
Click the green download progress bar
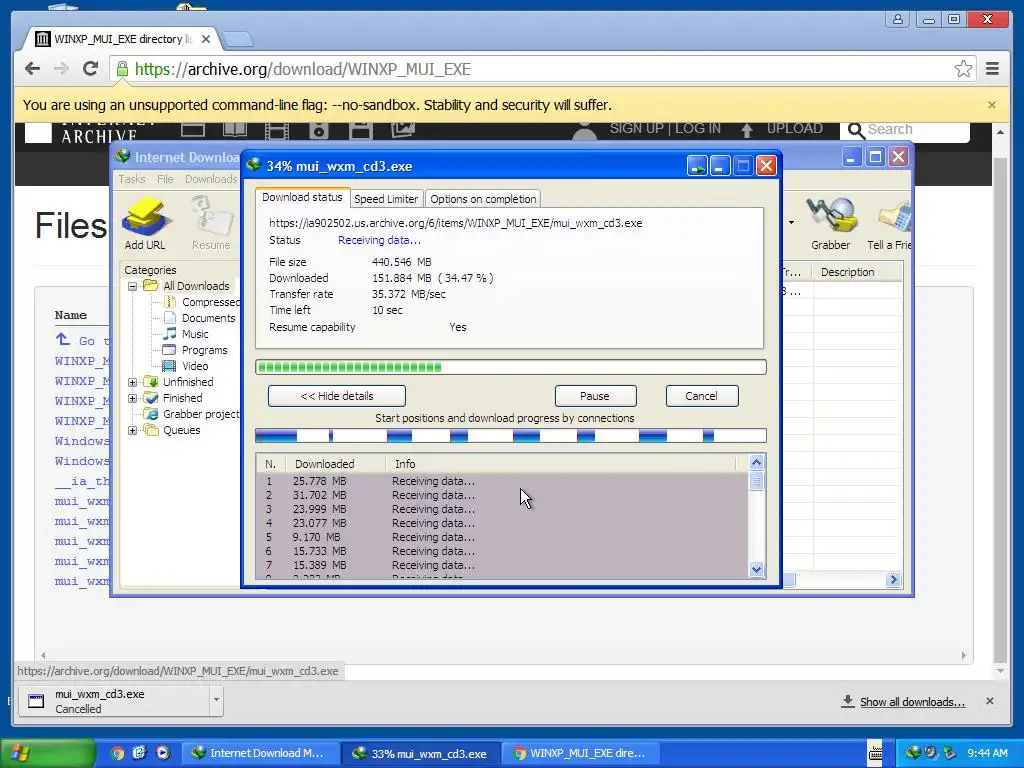coord(511,367)
